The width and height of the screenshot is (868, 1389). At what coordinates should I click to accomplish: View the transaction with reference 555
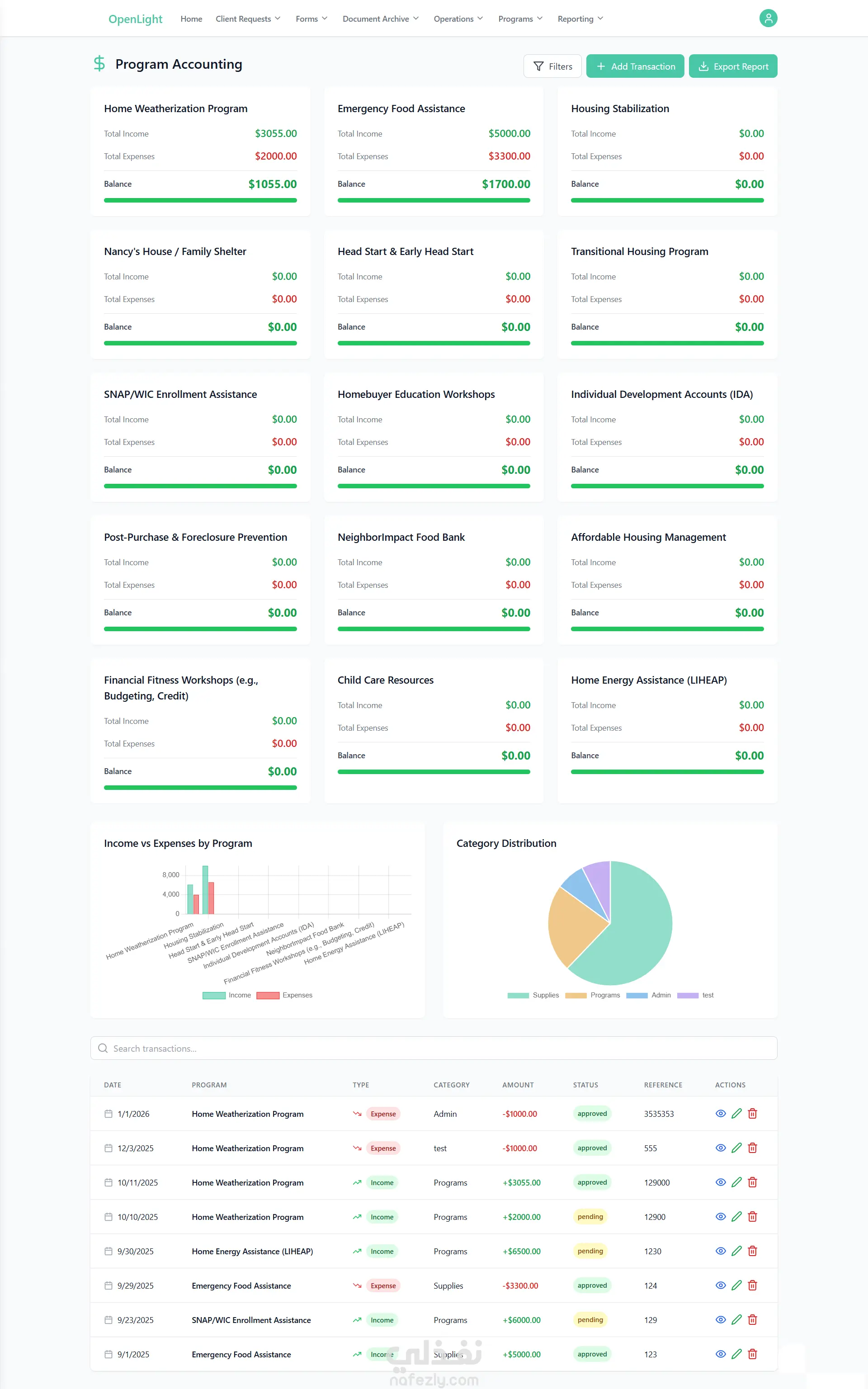point(721,1148)
